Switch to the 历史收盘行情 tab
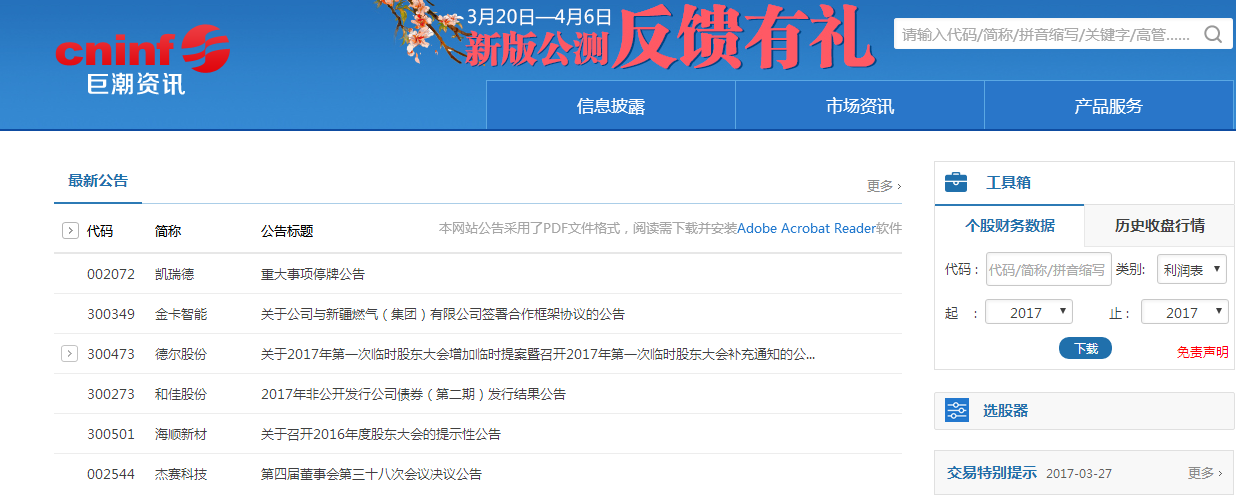 coord(1159,226)
